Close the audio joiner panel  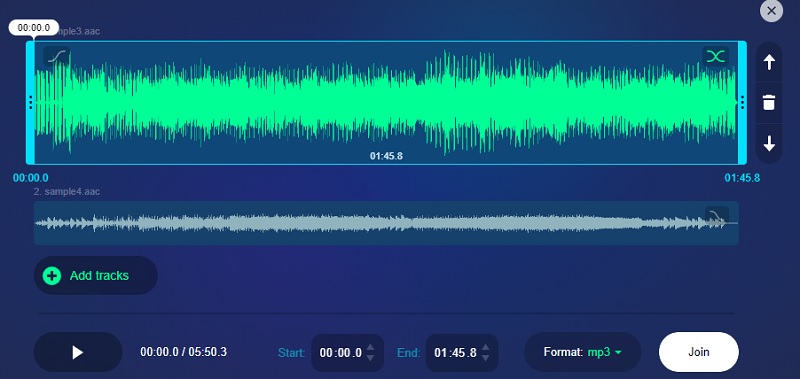tap(771, 11)
